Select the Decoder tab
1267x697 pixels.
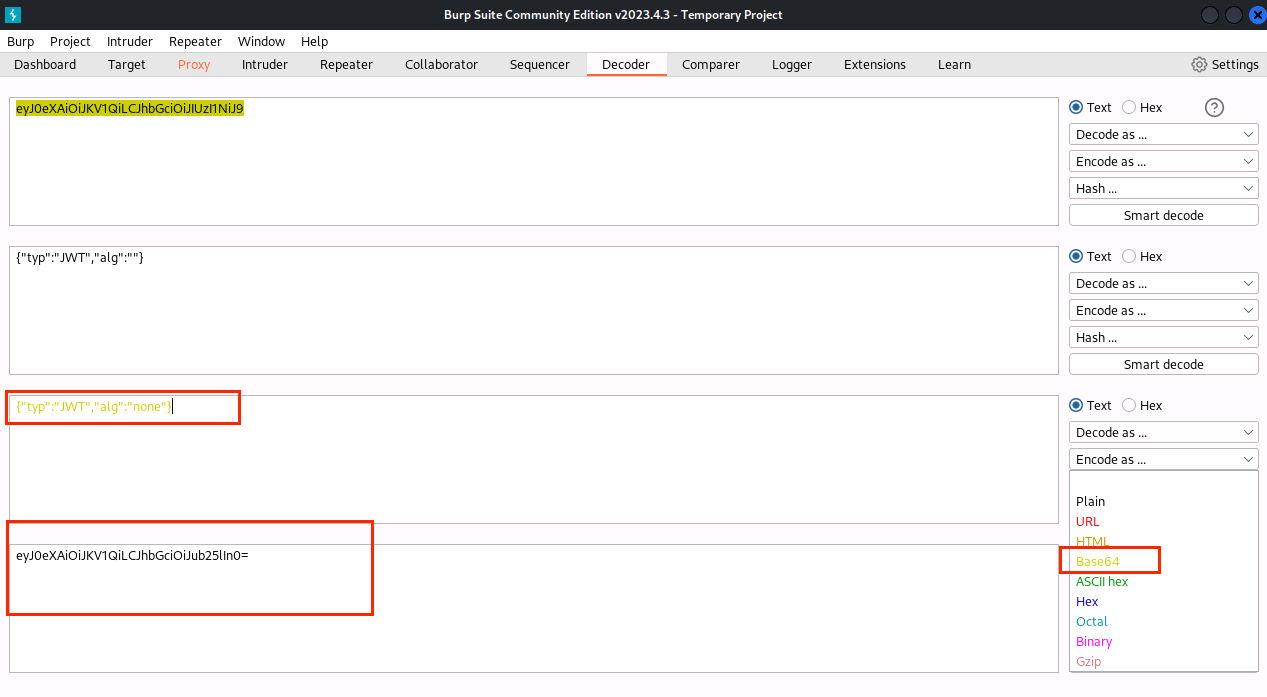pyautogui.click(x=626, y=64)
